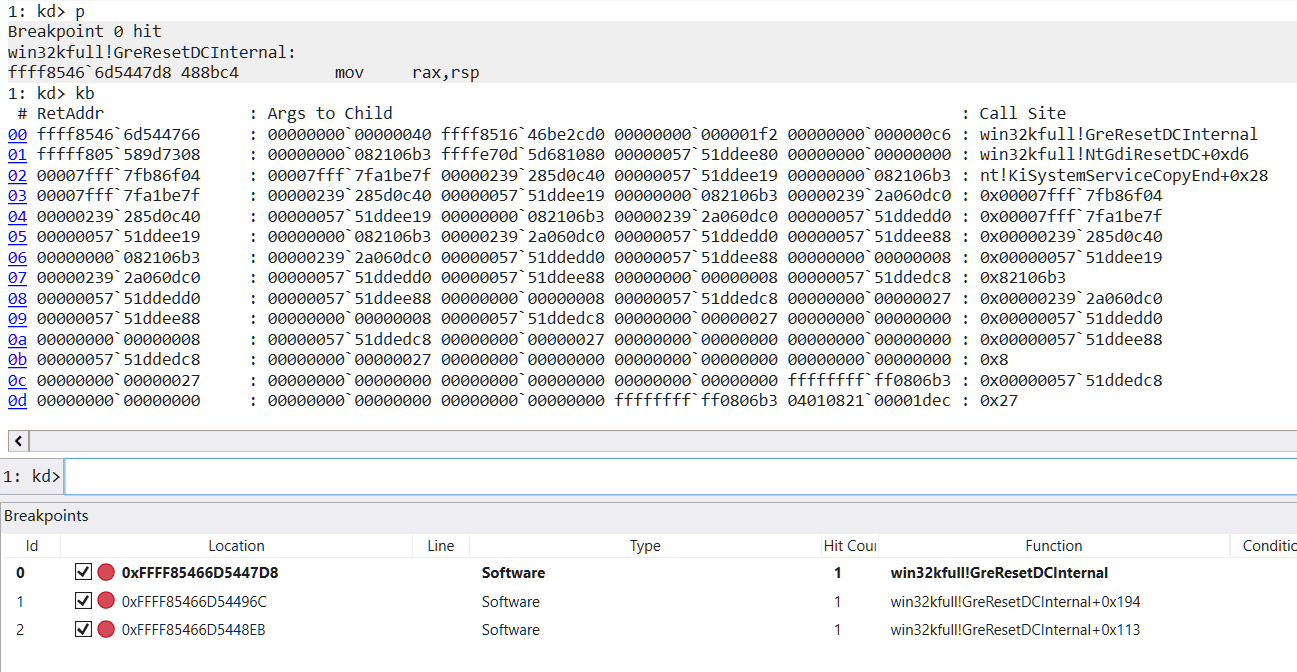
Task: Click call site win32kfull!NtGdiResetDC+0xd6
Action: coord(1114,155)
